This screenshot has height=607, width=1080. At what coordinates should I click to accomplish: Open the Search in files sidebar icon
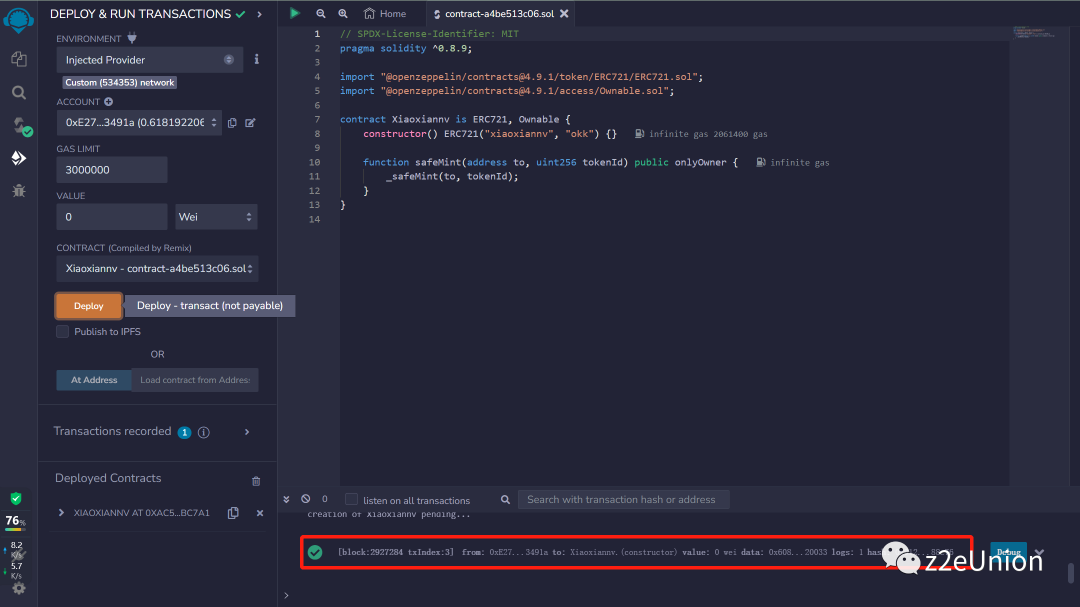pos(18,92)
